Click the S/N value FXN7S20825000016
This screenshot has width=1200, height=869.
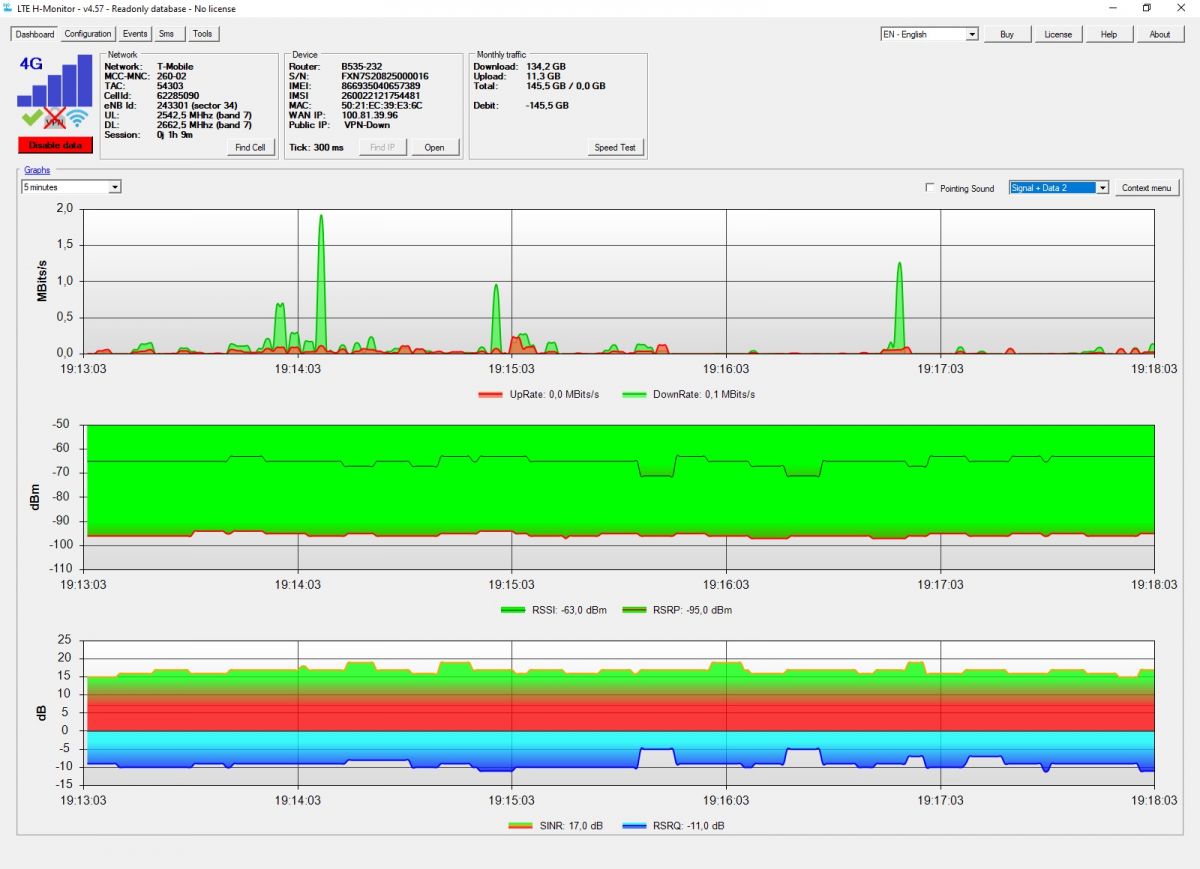(385, 76)
